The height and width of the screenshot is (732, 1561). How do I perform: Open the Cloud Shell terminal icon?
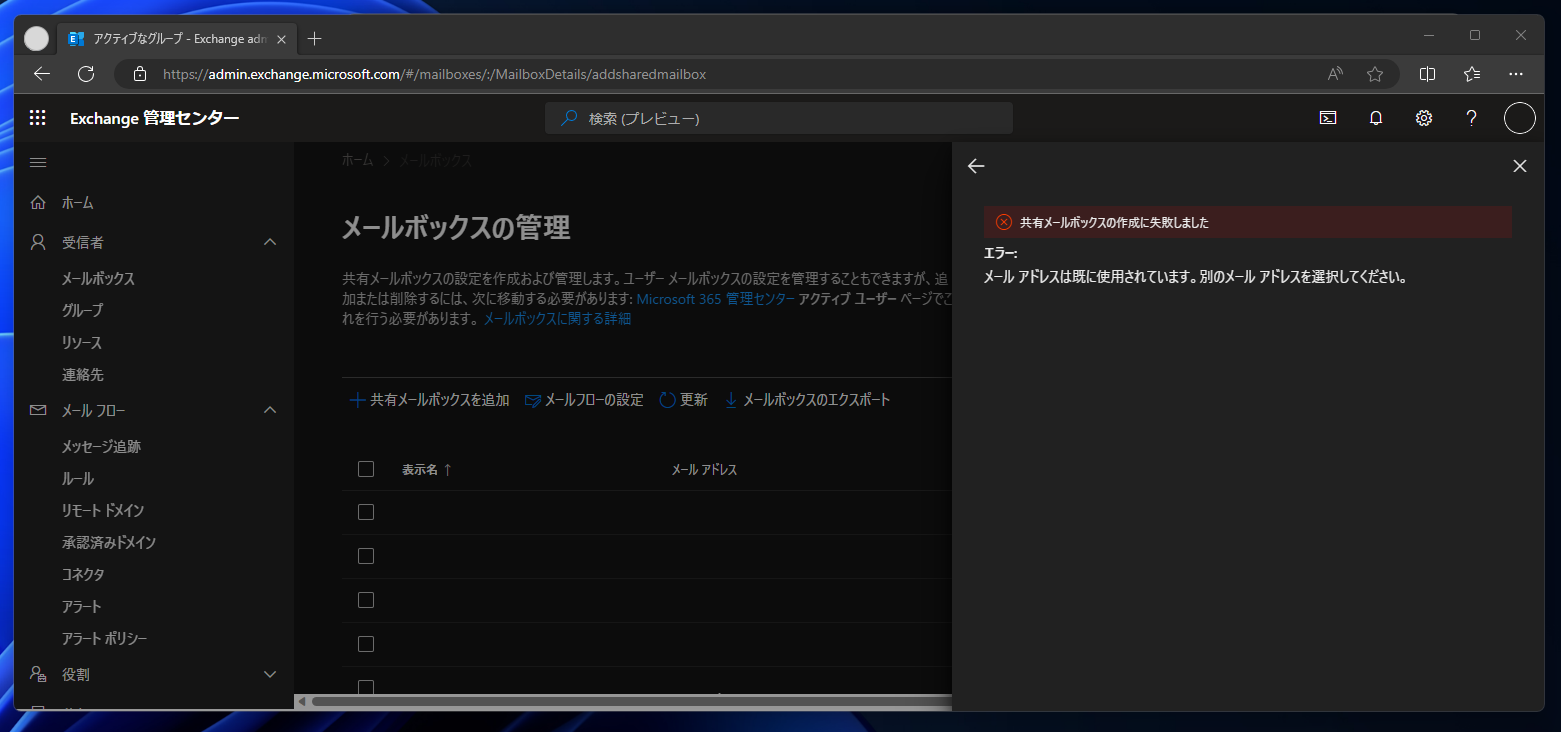pyautogui.click(x=1327, y=117)
